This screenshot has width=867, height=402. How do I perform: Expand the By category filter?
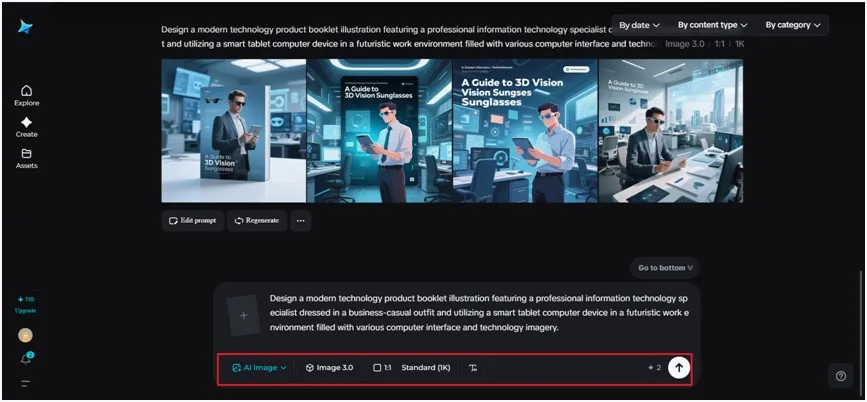(793, 25)
